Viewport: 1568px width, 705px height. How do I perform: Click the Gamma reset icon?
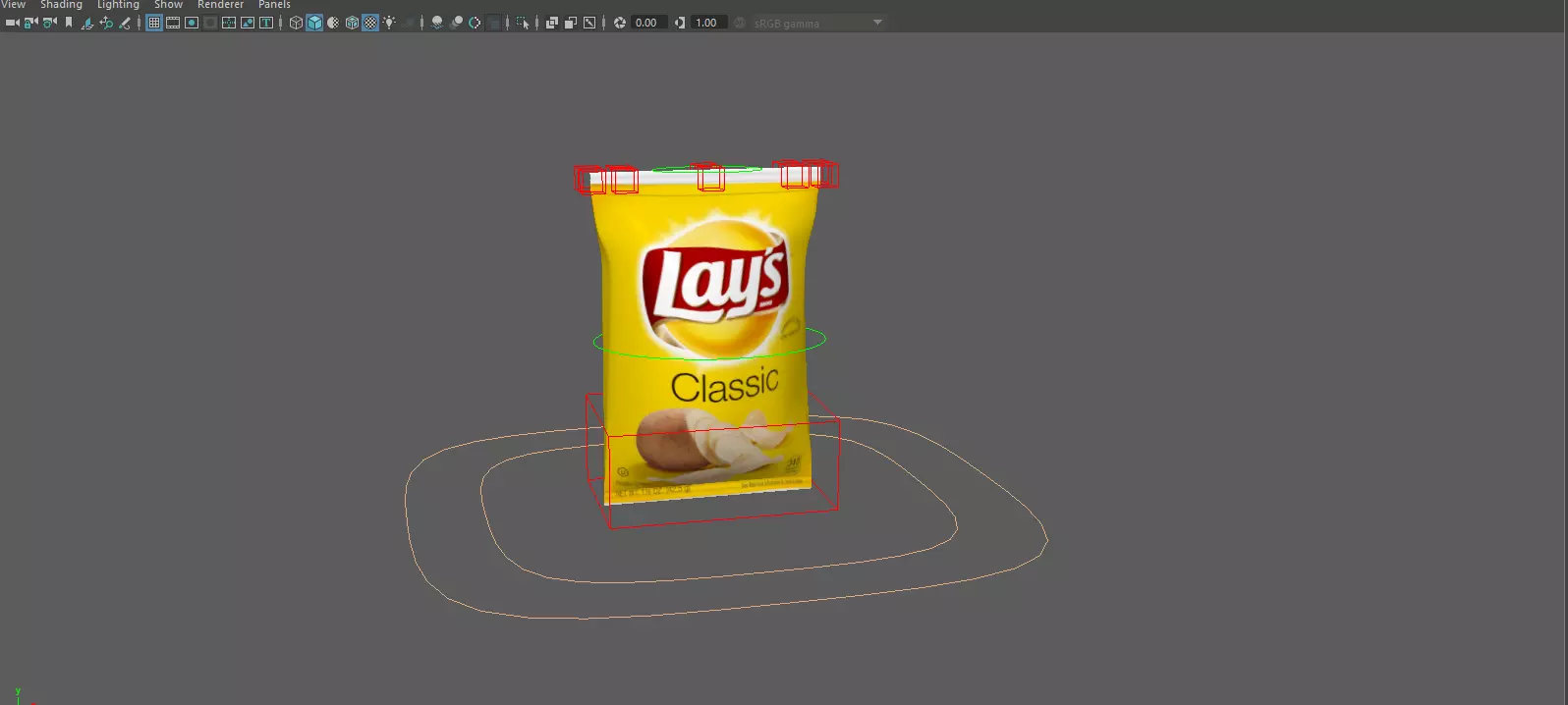[x=680, y=23]
